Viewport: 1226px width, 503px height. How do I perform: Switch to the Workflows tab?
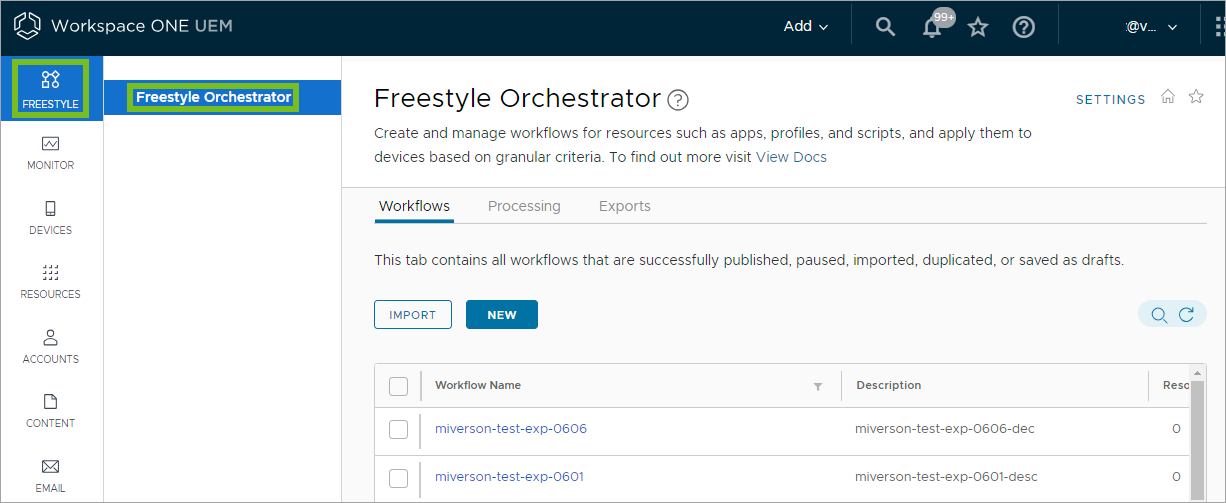[x=414, y=206]
